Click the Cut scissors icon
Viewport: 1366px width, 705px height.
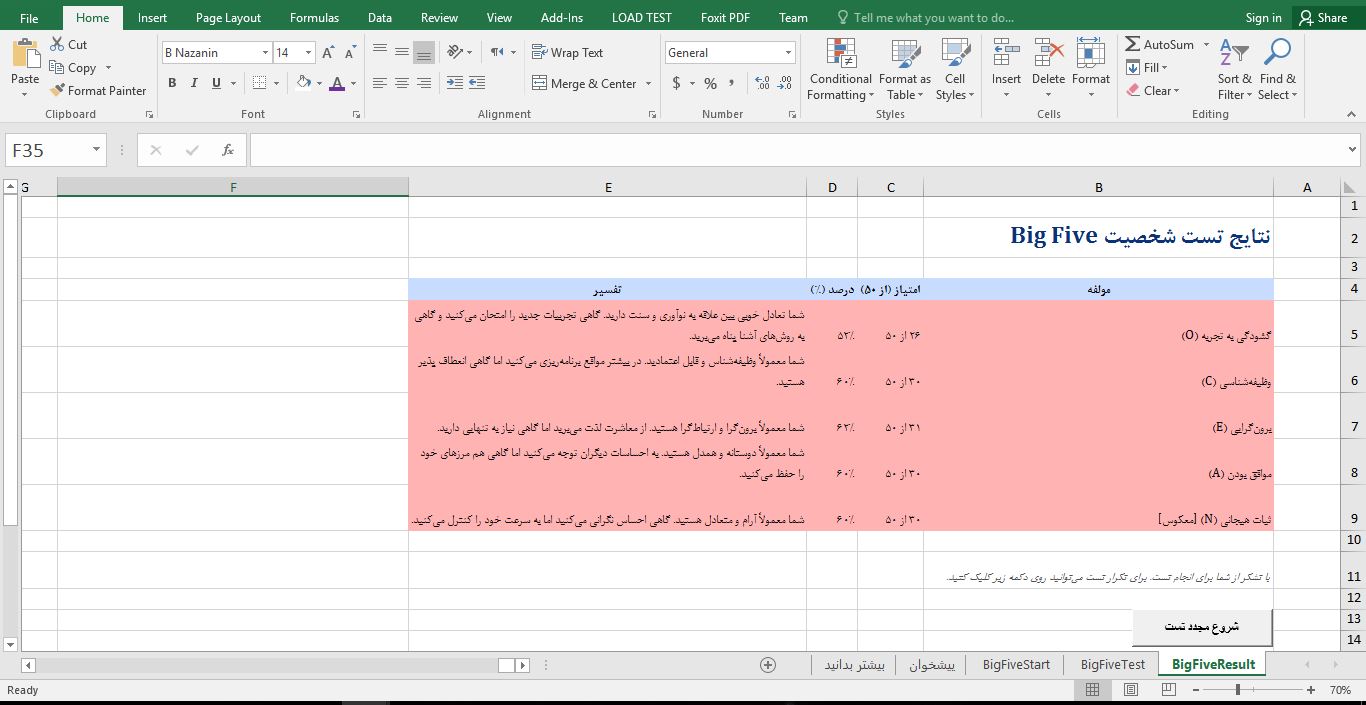coord(56,45)
